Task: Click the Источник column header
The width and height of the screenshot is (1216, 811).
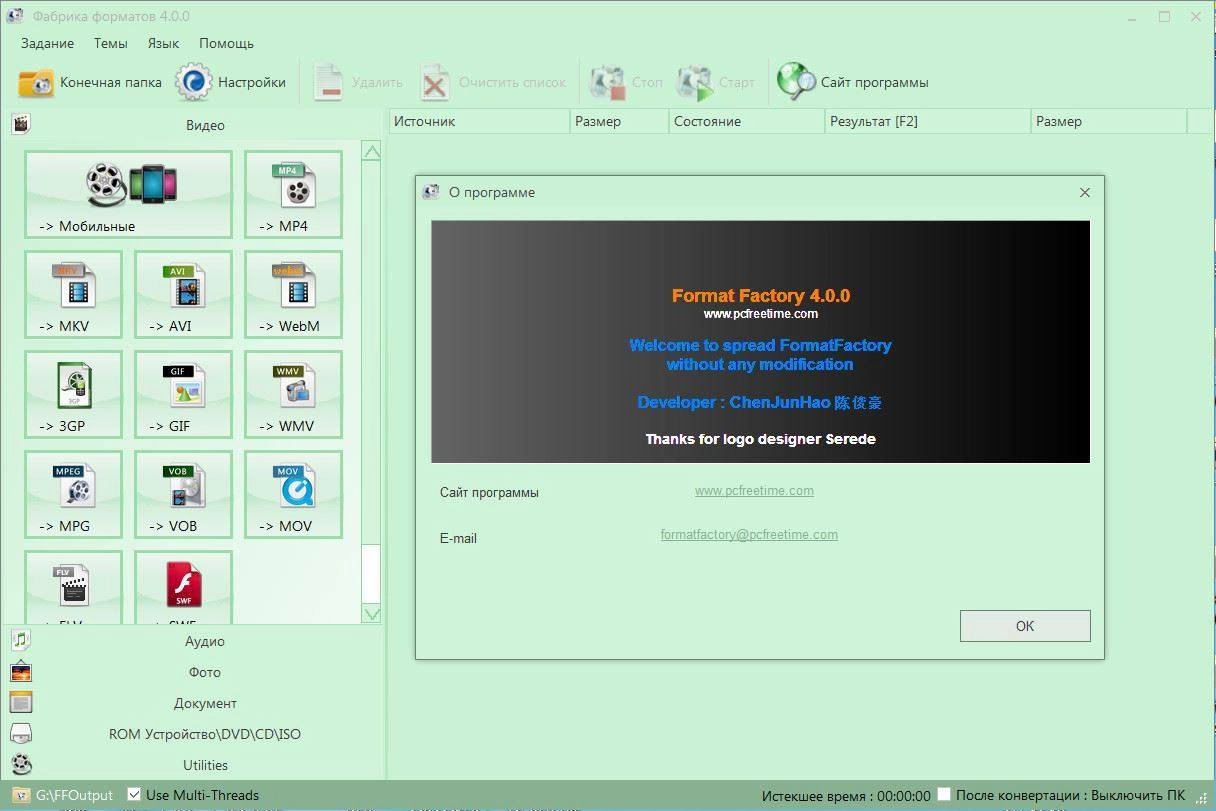Action: coord(479,121)
